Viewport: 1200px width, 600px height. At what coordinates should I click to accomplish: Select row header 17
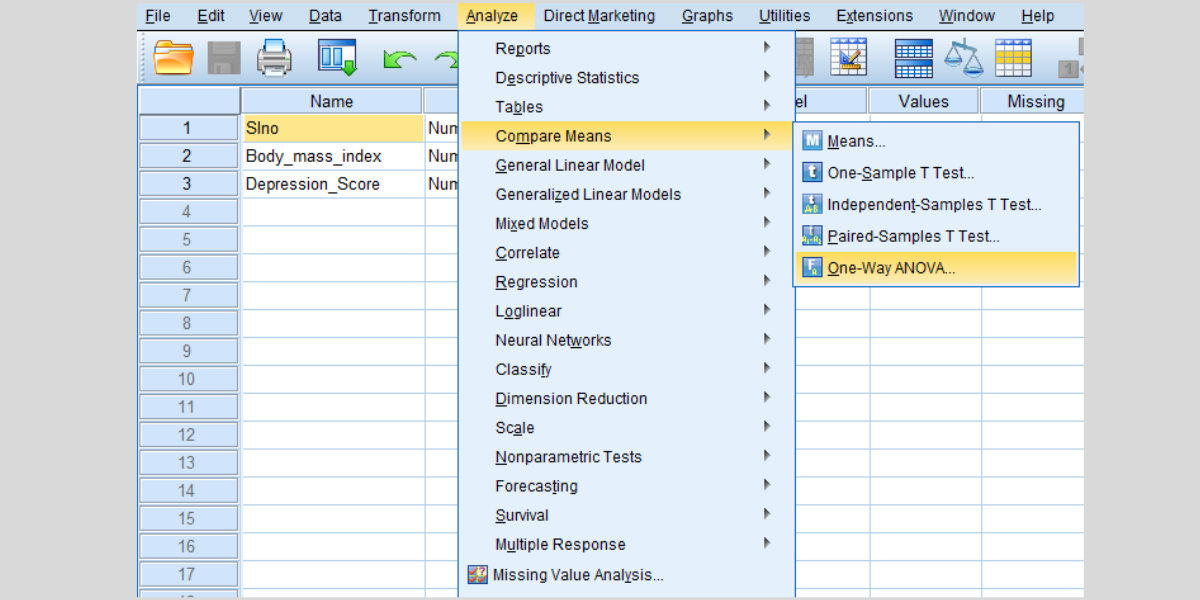[x=187, y=574]
